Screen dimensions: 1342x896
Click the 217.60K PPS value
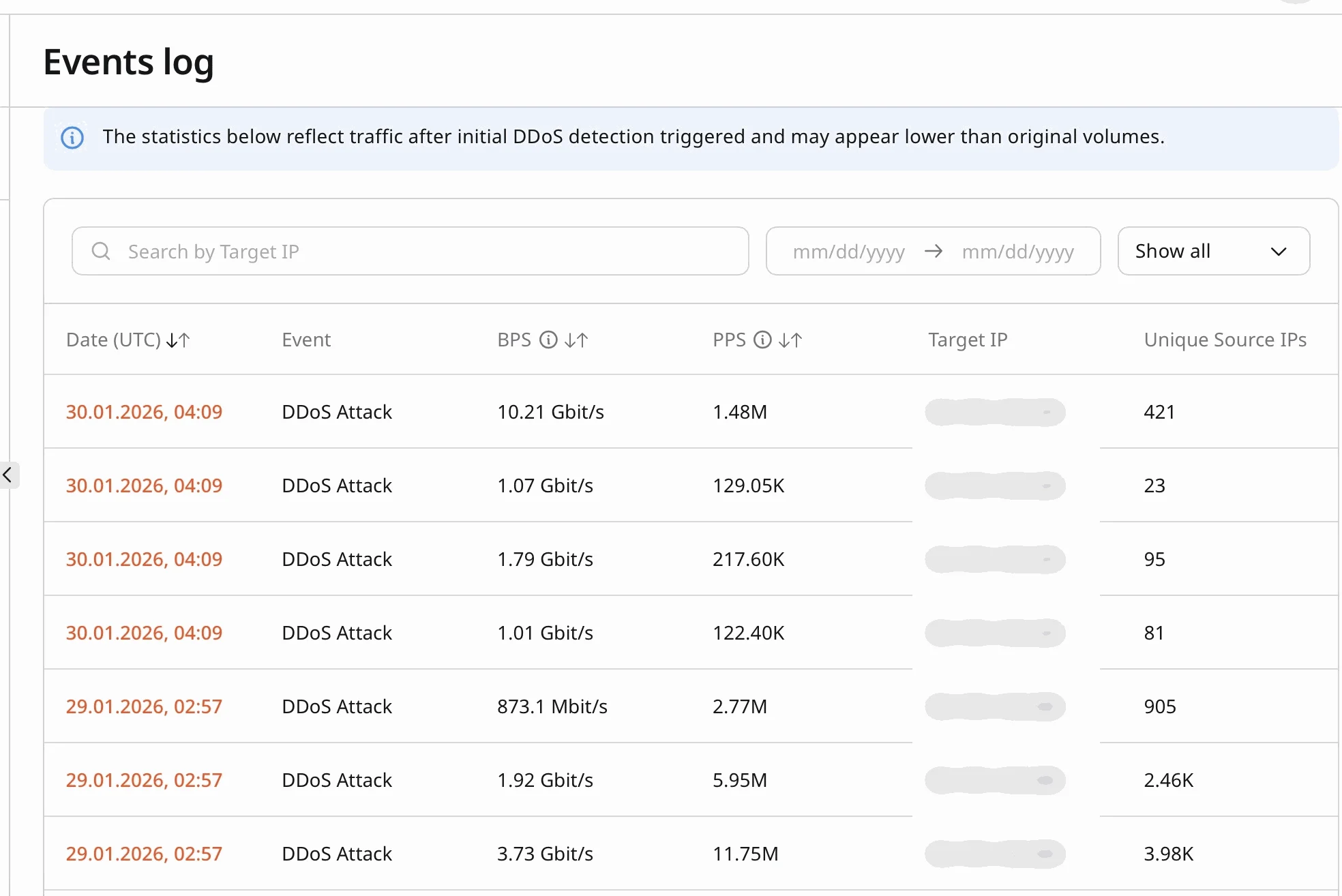pyautogui.click(x=749, y=559)
